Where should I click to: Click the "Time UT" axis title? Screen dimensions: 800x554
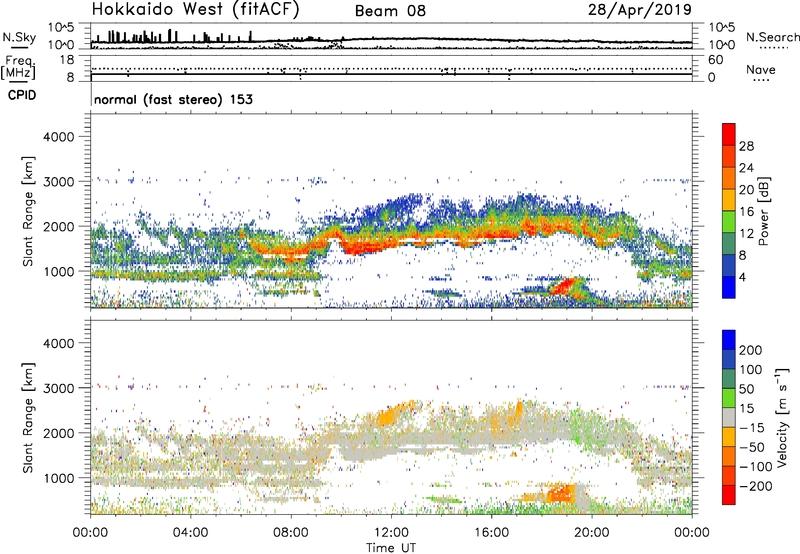391,548
